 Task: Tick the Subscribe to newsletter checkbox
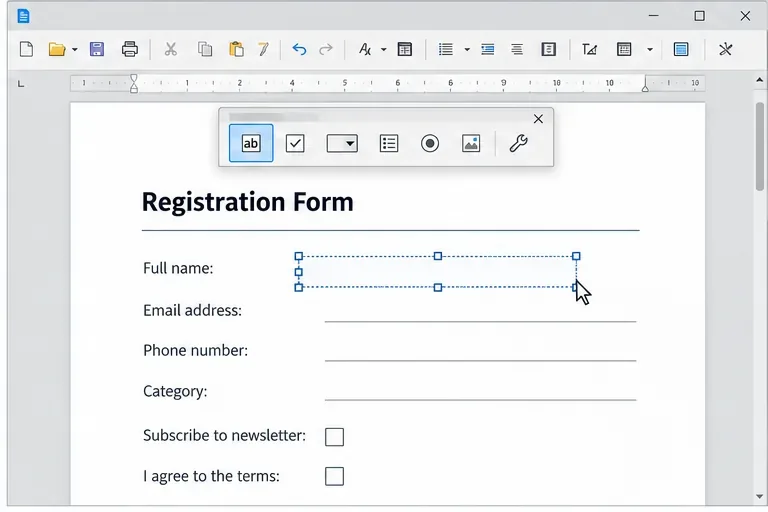tap(335, 437)
